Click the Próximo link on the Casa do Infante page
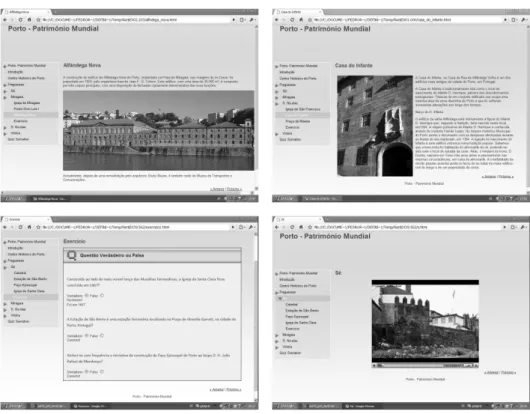Image resolution: width=530 pixels, height=414 pixels. pyautogui.click(x=506, y=176)
